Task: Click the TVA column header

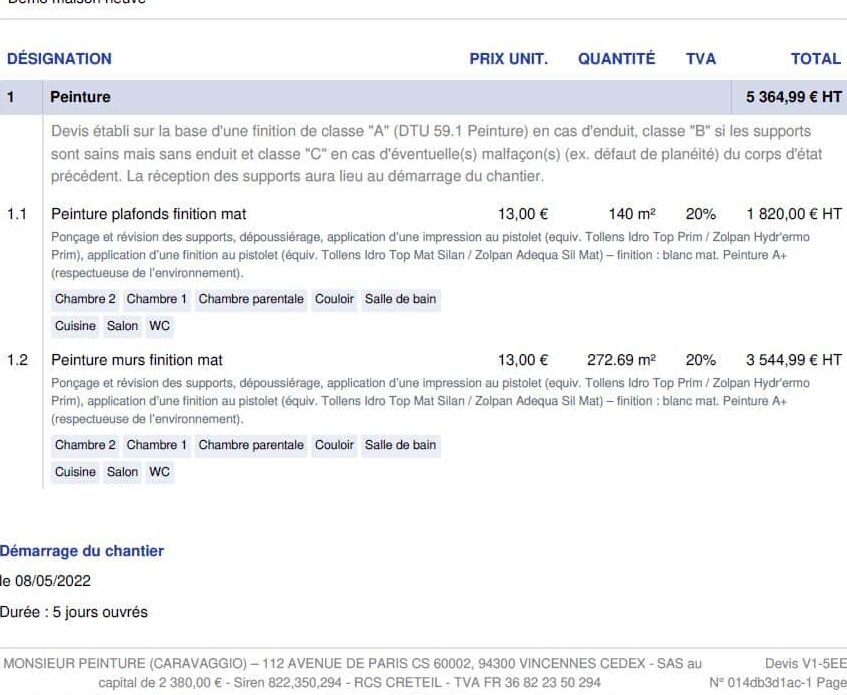Action: [700, 59]
